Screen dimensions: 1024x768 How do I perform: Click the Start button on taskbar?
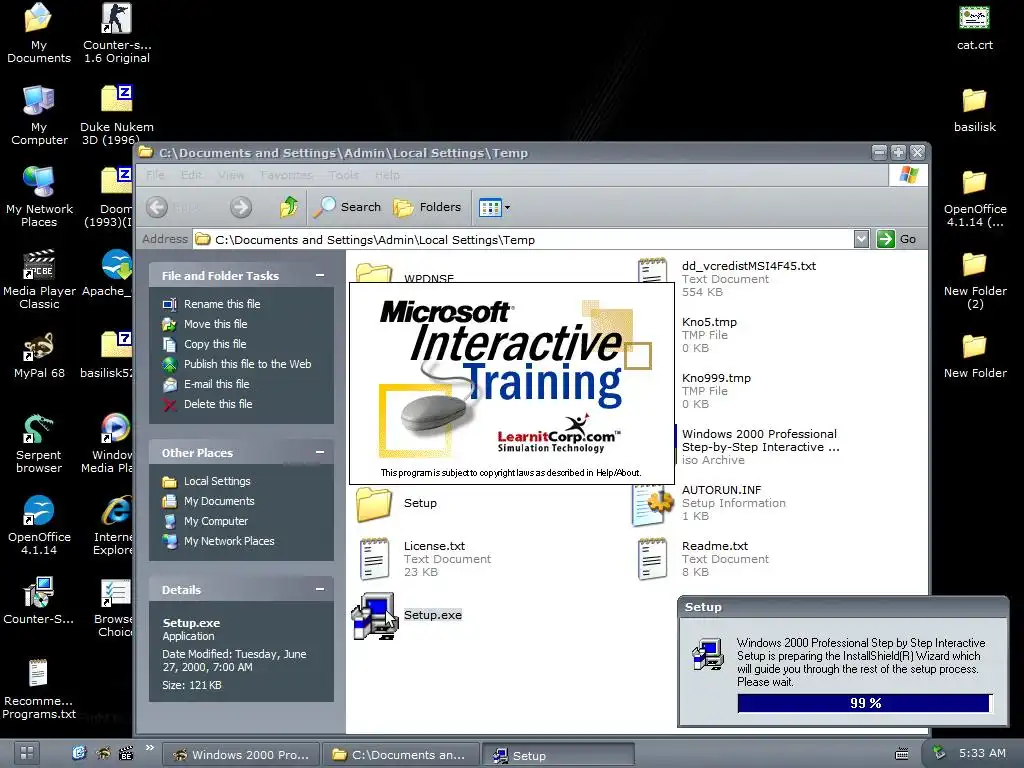click(25, 753)
